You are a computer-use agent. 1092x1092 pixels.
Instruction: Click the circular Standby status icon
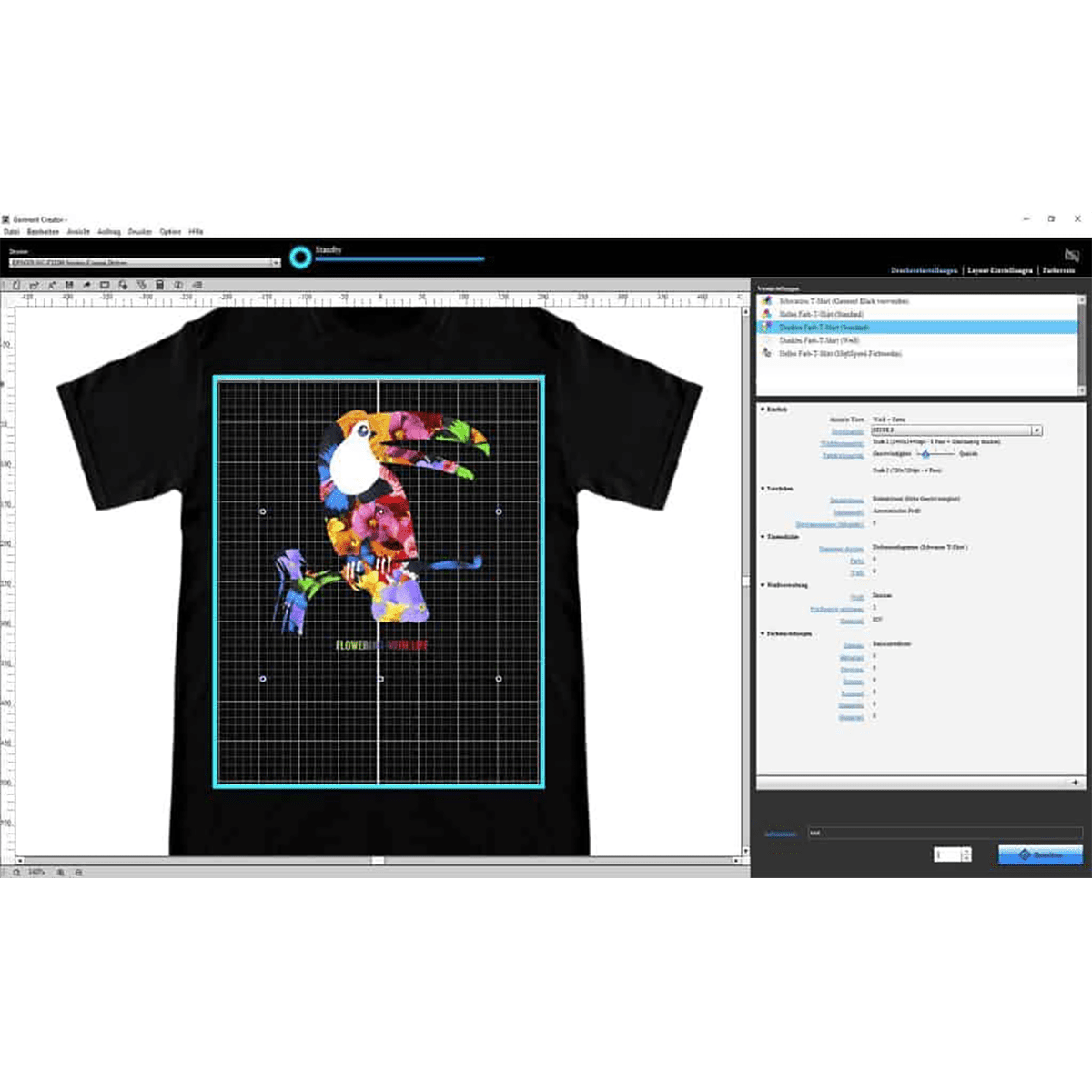click(x=300, y=258)
